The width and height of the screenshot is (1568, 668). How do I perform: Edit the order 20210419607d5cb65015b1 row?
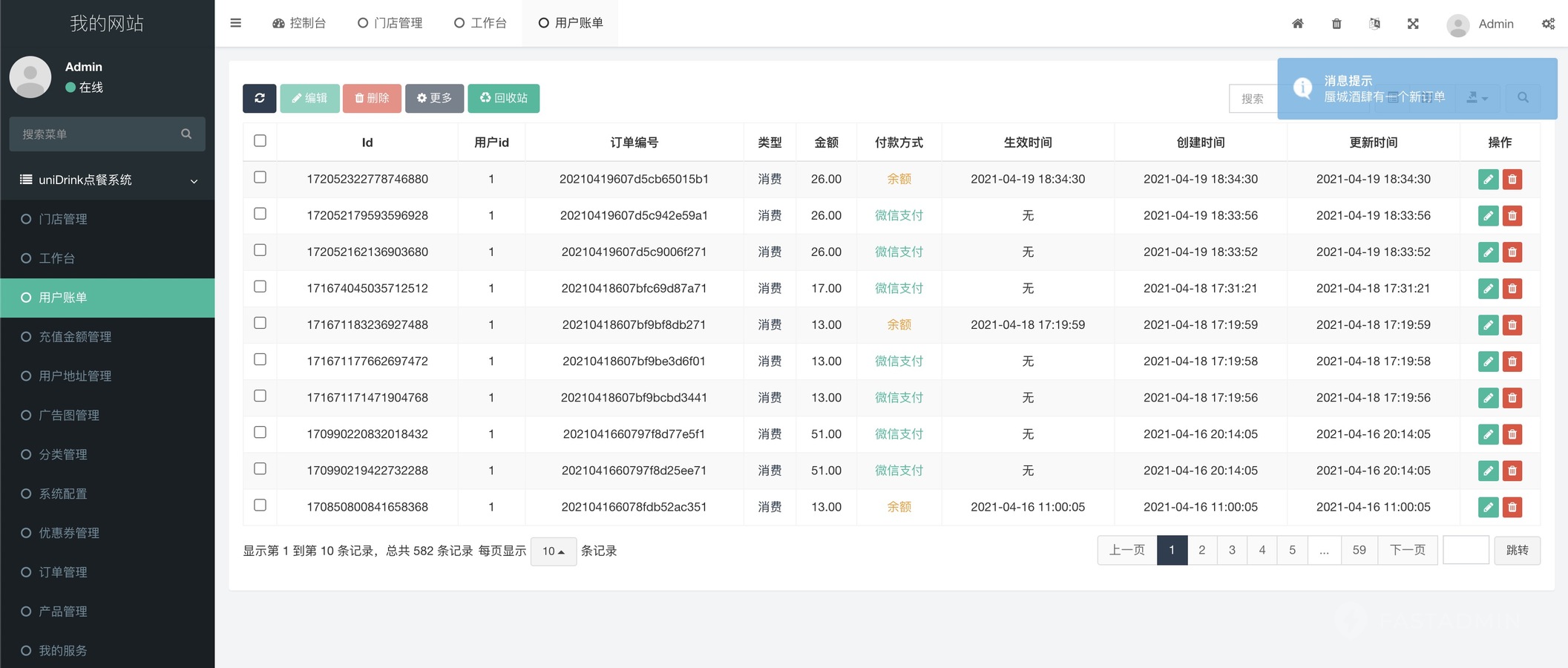1488,180
